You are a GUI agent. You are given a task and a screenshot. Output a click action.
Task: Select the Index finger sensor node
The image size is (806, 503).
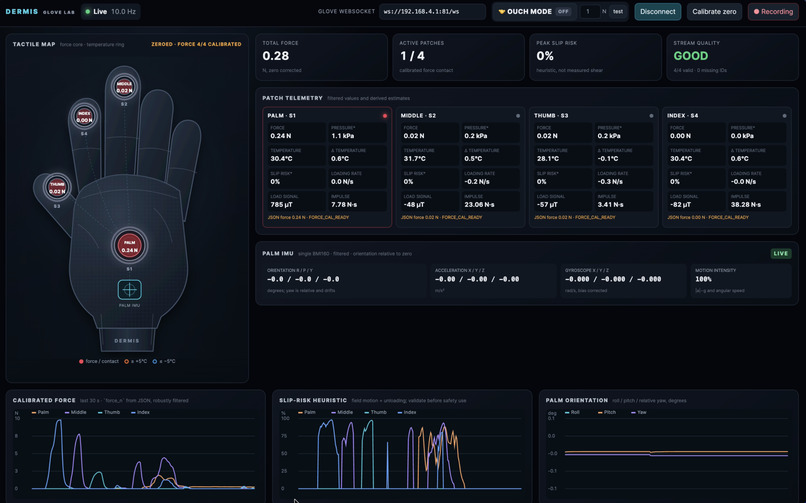(x=84, y=117)
